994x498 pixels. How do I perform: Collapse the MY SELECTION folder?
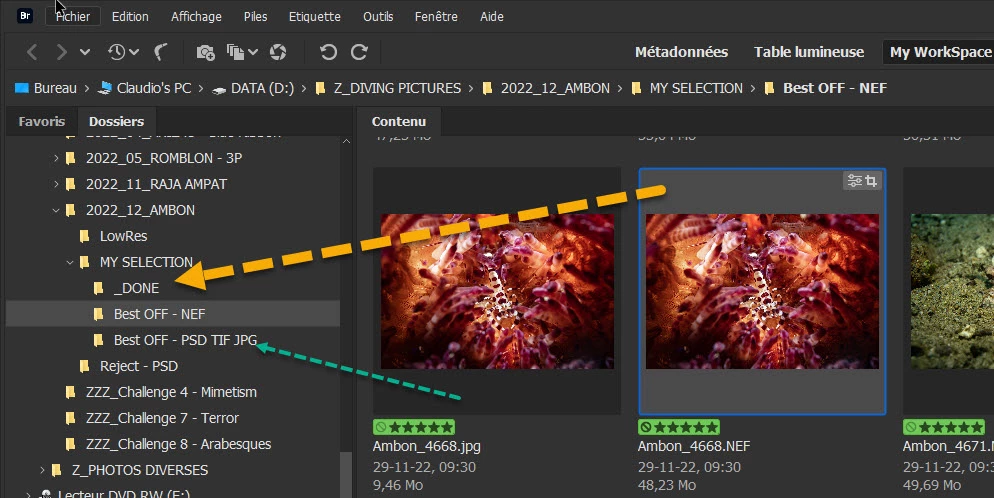click(x=70, y=262)
